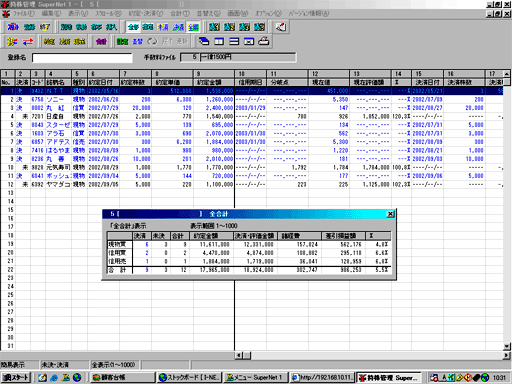The image size is (512, 384).
Task: Click the 登録 register toolbar icon
Action: 29,27
